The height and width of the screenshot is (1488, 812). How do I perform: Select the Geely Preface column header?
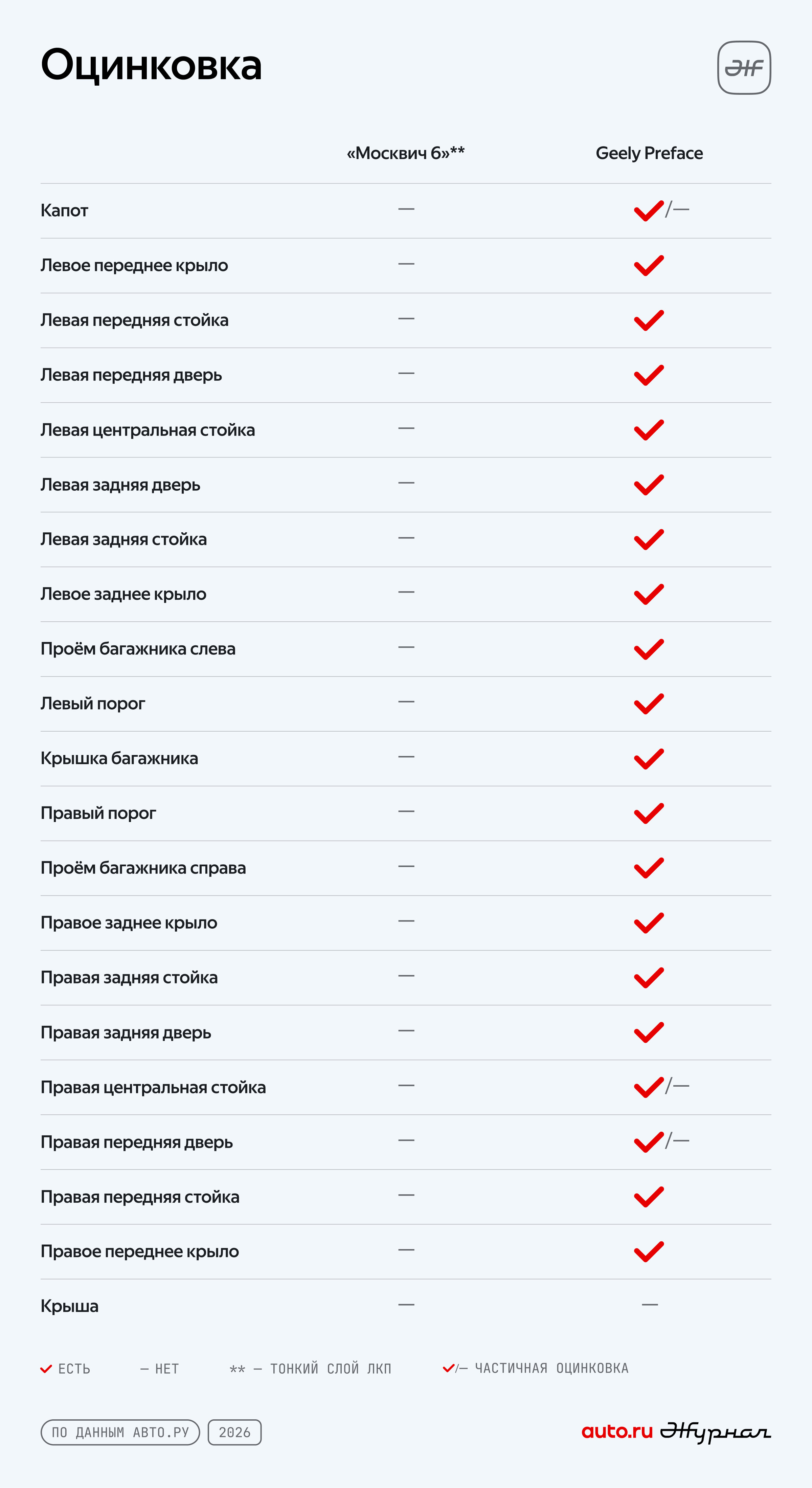pos(649,153)
